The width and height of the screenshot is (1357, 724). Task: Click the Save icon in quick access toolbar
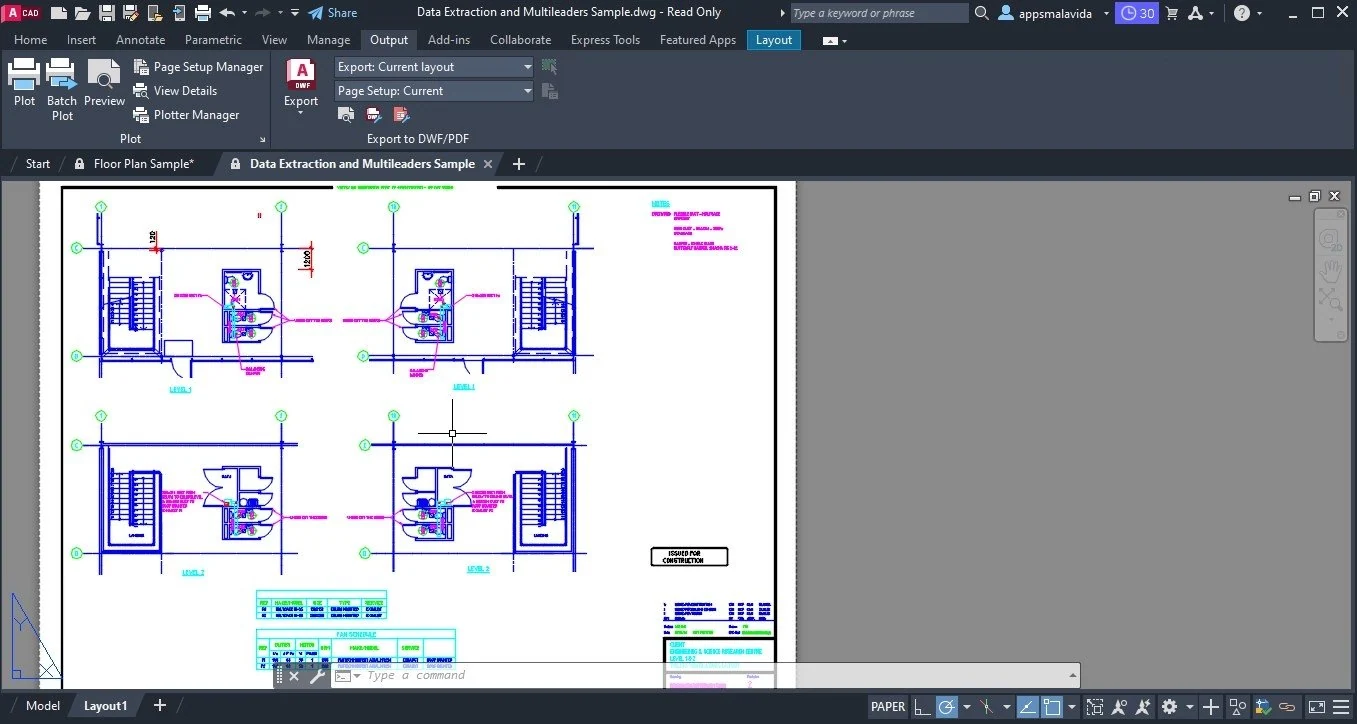(x=107, y=13)
